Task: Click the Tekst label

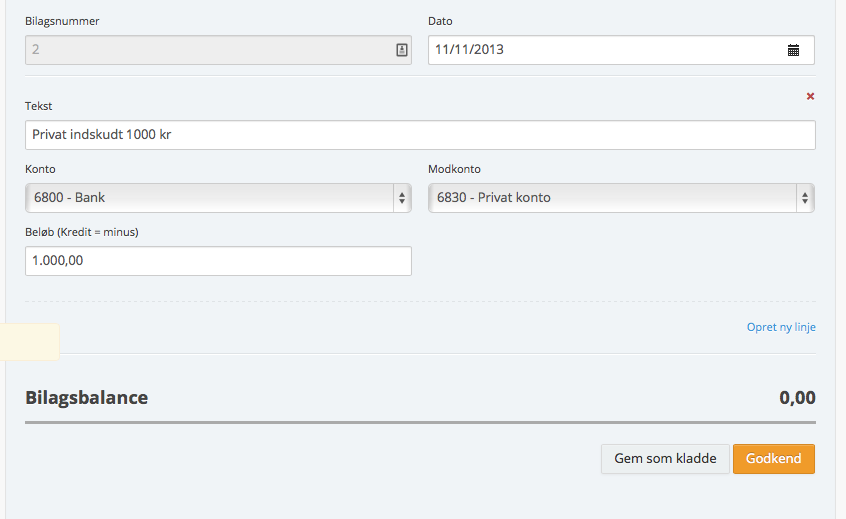Action: pyautogui.click(x=38, y=106)
